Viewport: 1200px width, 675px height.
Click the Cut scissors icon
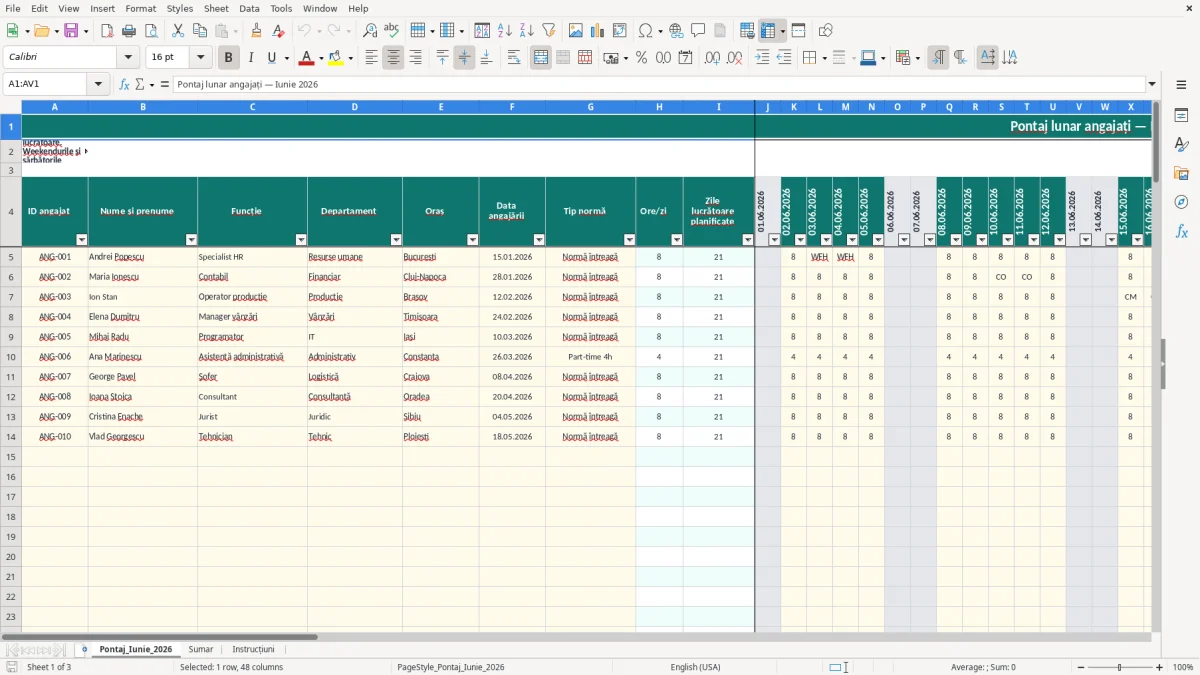click(178, 31)
